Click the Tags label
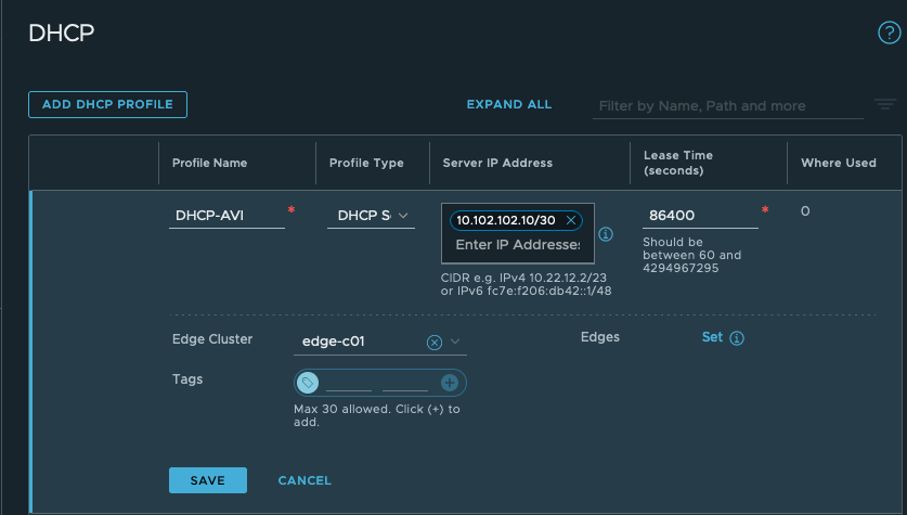 (187, 379)
